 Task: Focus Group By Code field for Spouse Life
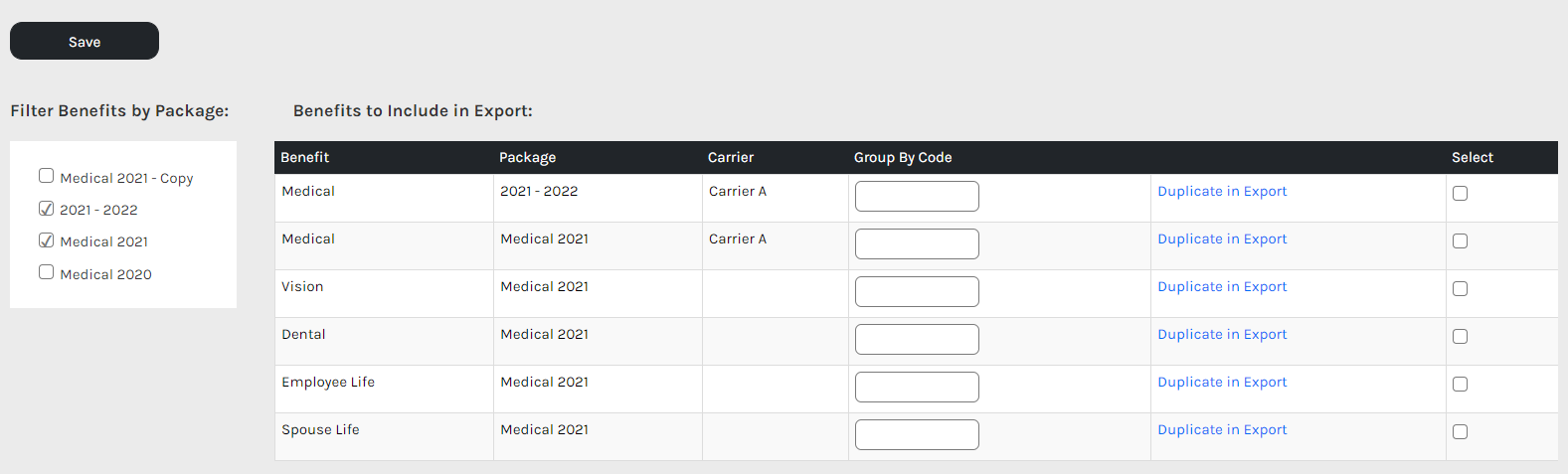tap(917, 435)
